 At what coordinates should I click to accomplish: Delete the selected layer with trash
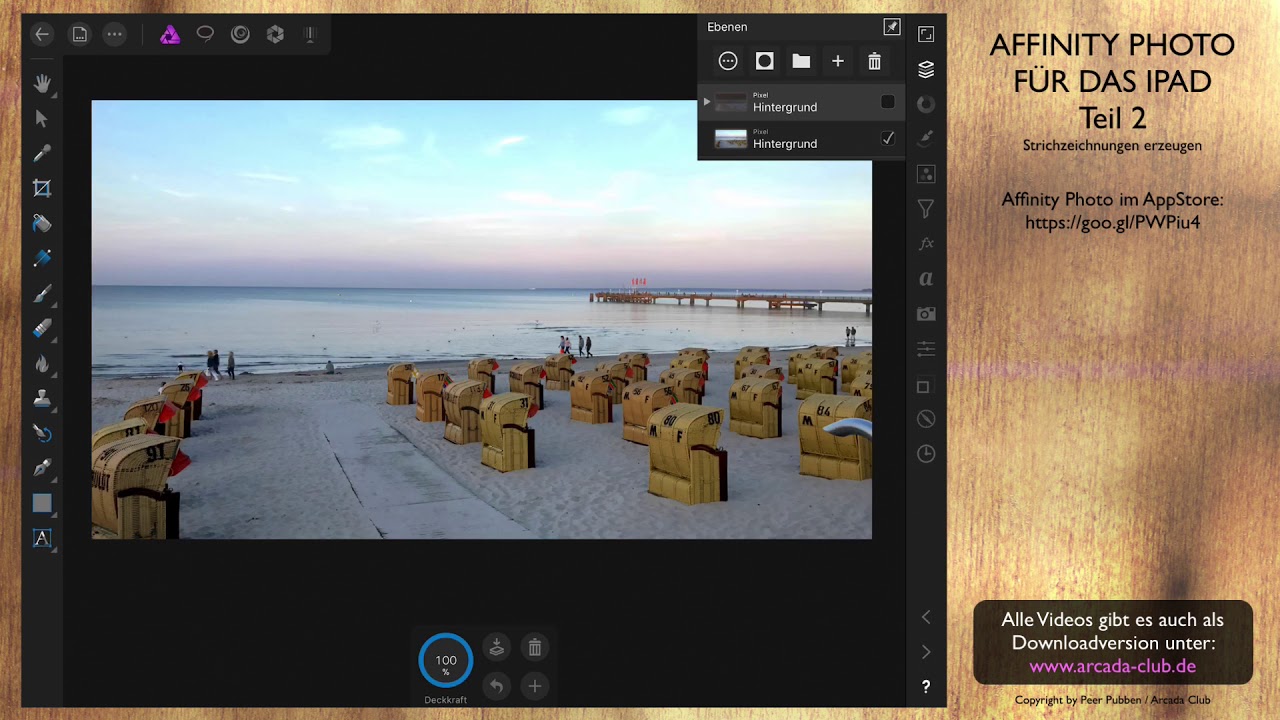[874, 62]
